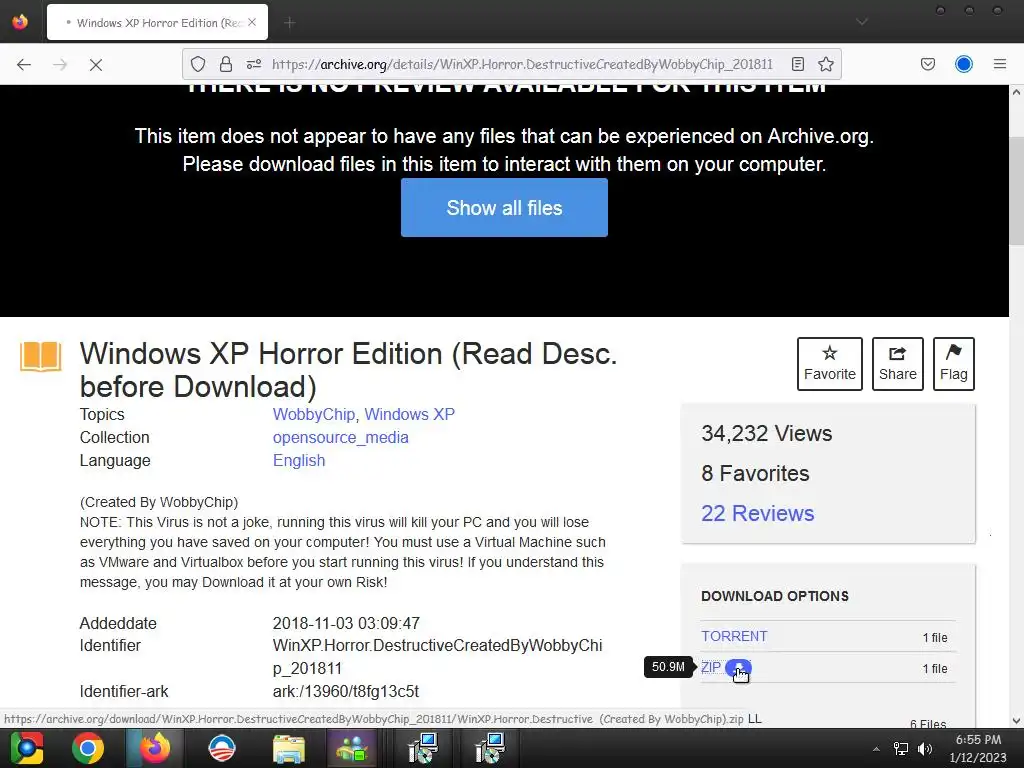Click the 34,232 Views text
The image size is (1024, 768).
pyautogui.click(x=766, y=434)
